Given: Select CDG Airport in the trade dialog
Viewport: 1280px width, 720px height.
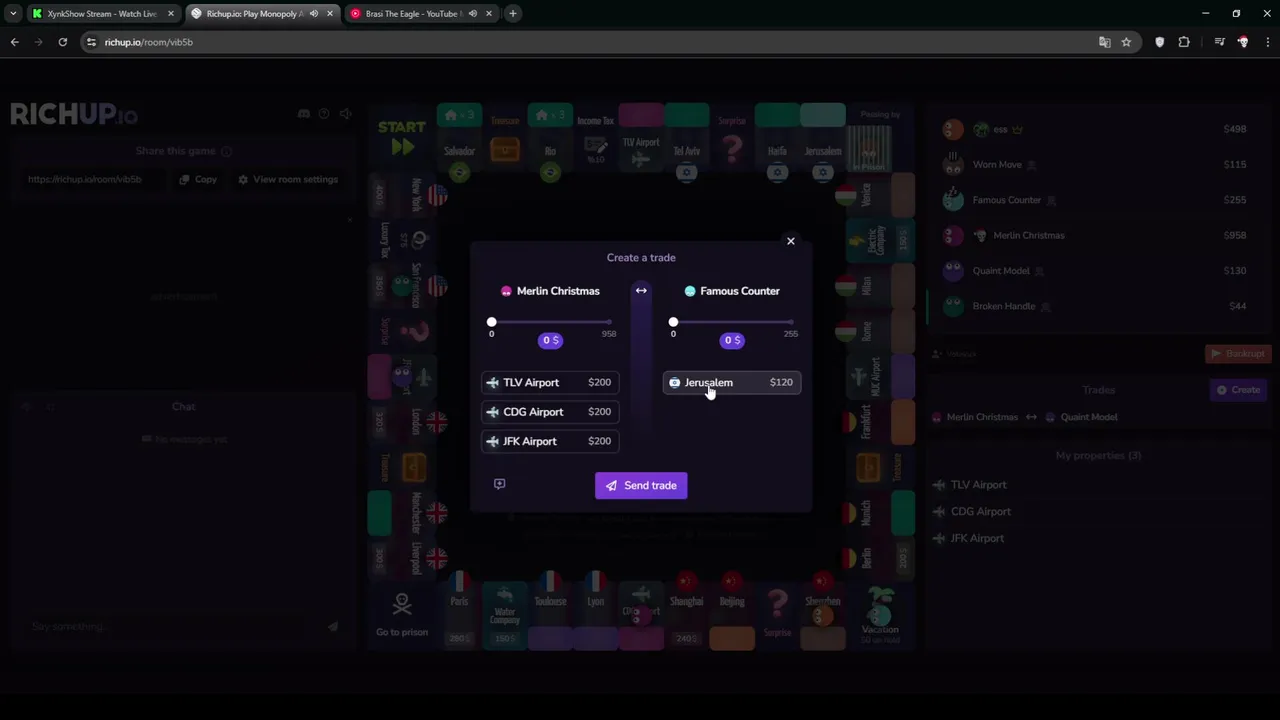Looking at the screenshot, I should (550, 412).
